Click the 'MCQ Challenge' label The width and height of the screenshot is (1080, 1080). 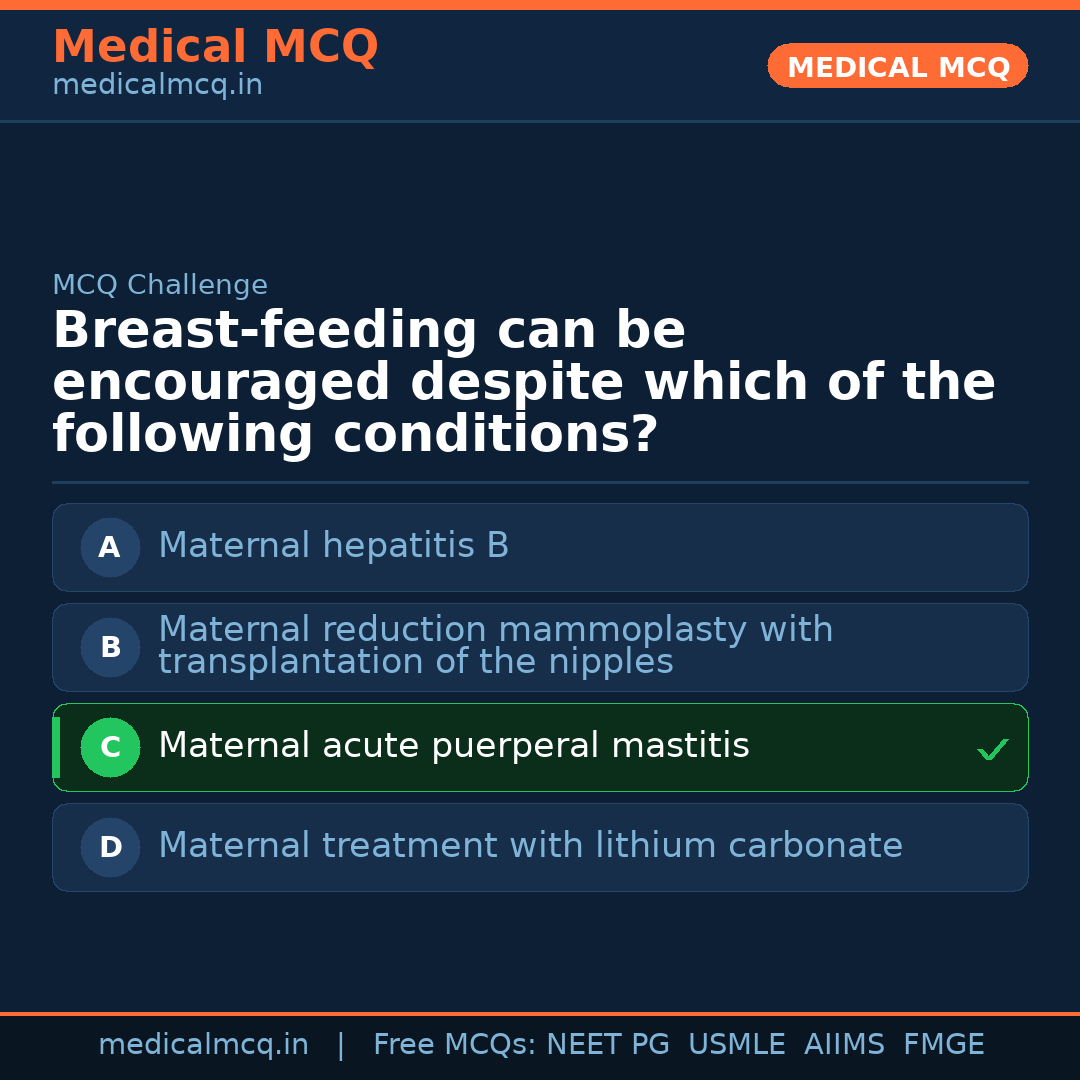pos(160,285)
